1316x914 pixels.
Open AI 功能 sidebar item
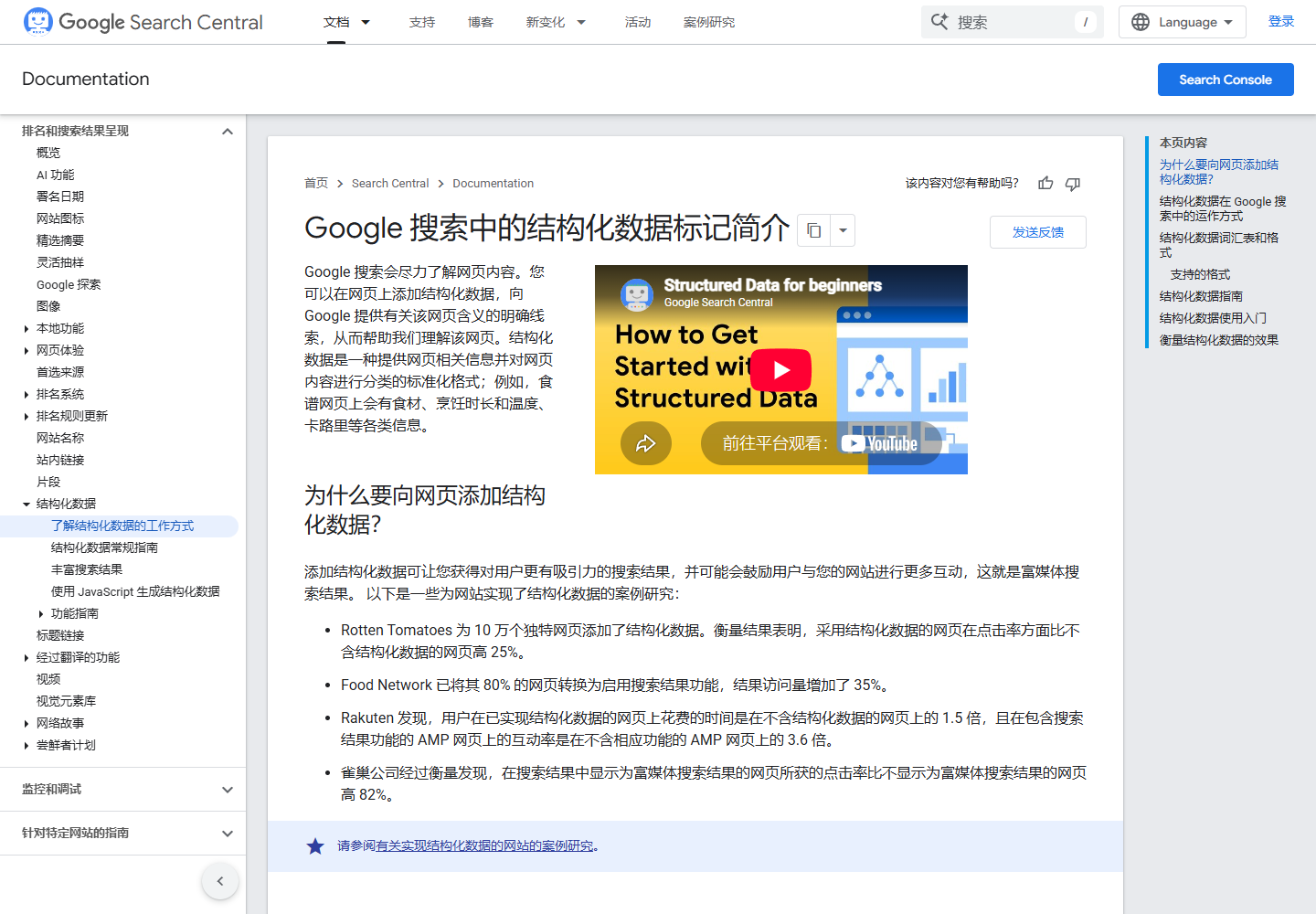[x=56, y=175]
